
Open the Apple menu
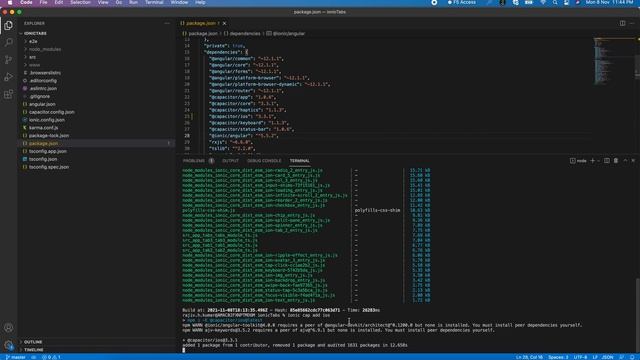coord(10,2)
